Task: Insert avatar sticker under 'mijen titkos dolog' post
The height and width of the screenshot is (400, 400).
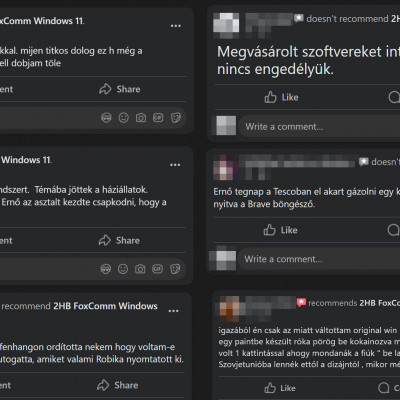Action: (106, 118)
